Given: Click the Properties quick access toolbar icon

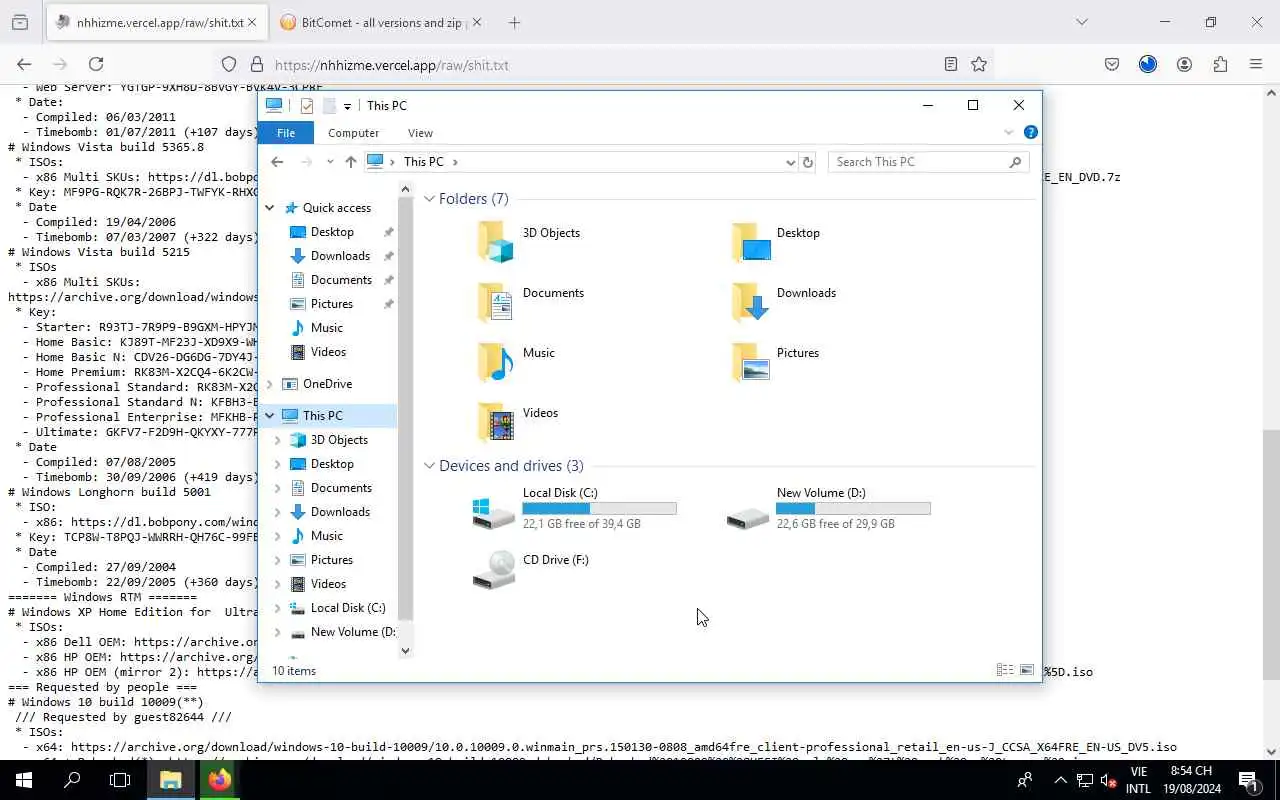Looking at the screenshot, I should 307,106.
